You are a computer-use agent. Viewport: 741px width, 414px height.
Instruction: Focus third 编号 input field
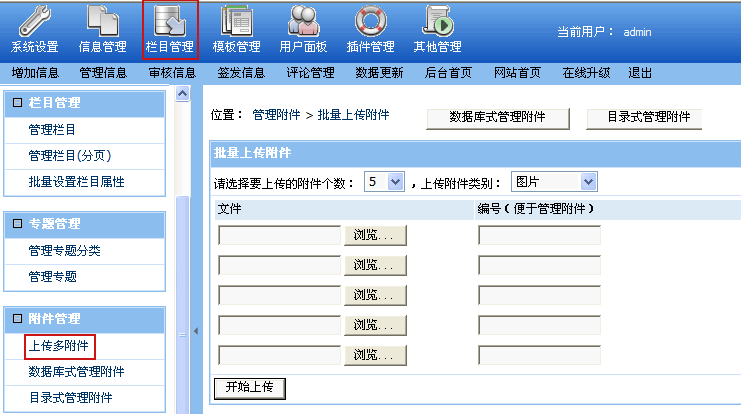coord(539,295)
